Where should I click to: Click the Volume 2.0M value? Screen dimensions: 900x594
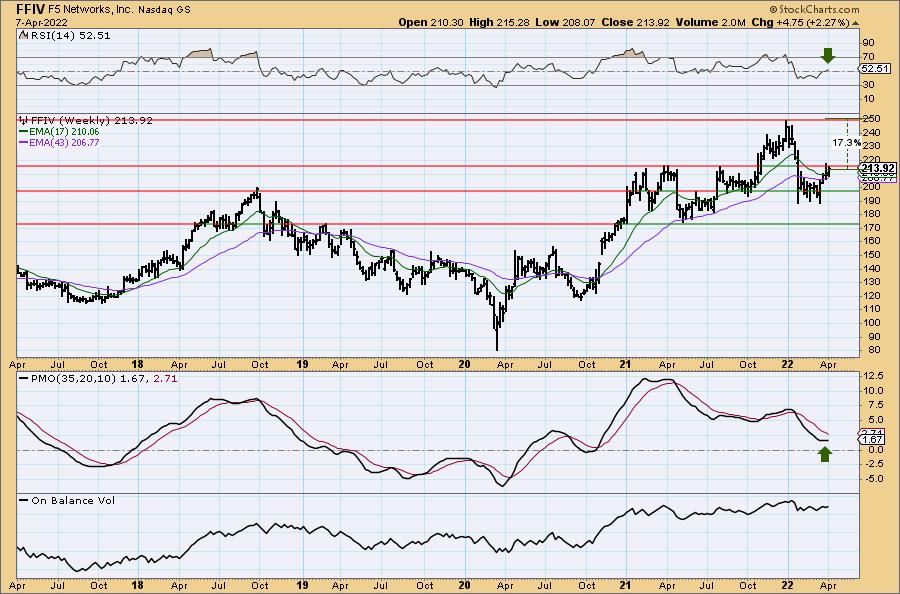[710, 22]
